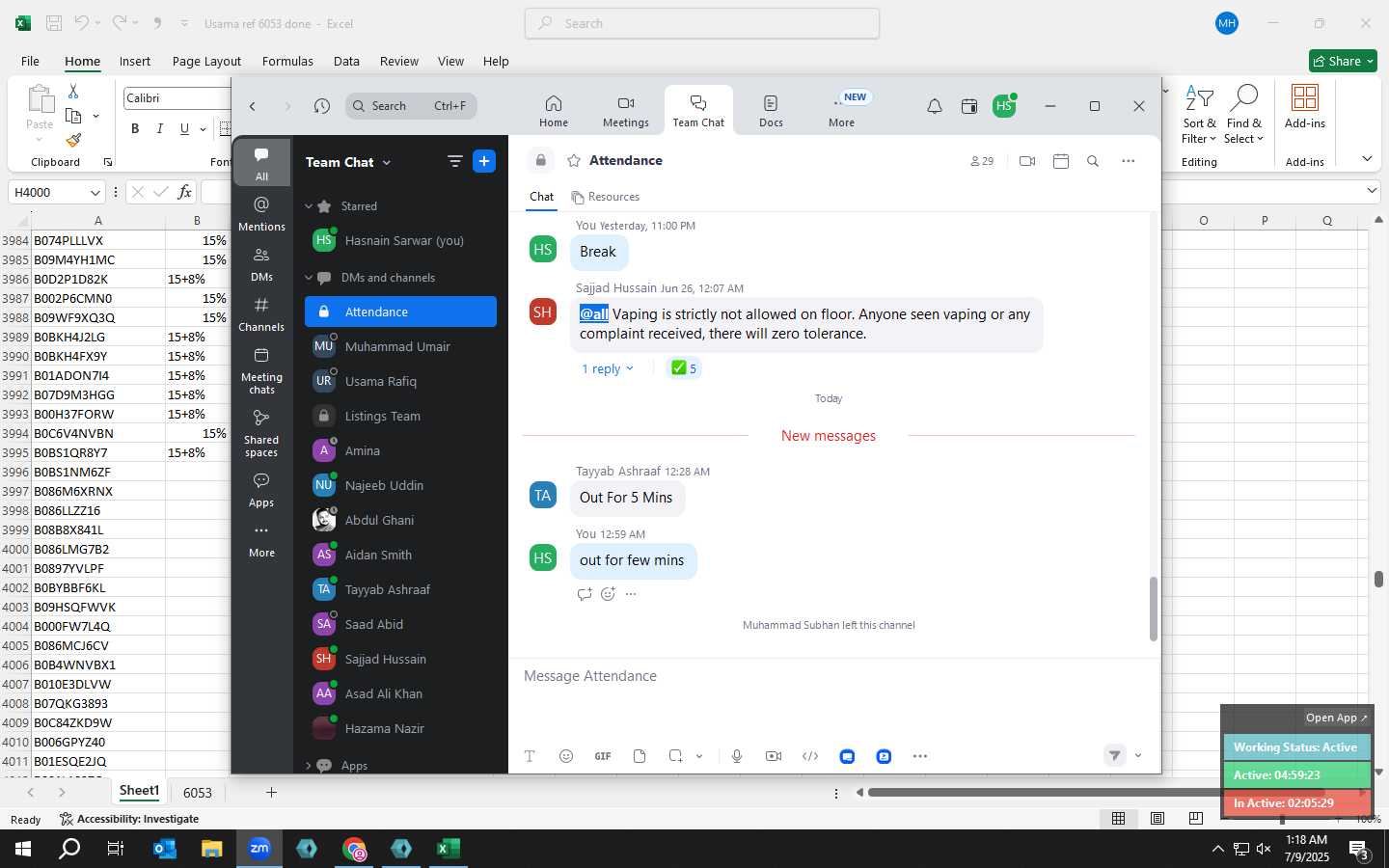Open emoji picker in message composer
This screenshot has width=1389, height=868.
566,756
